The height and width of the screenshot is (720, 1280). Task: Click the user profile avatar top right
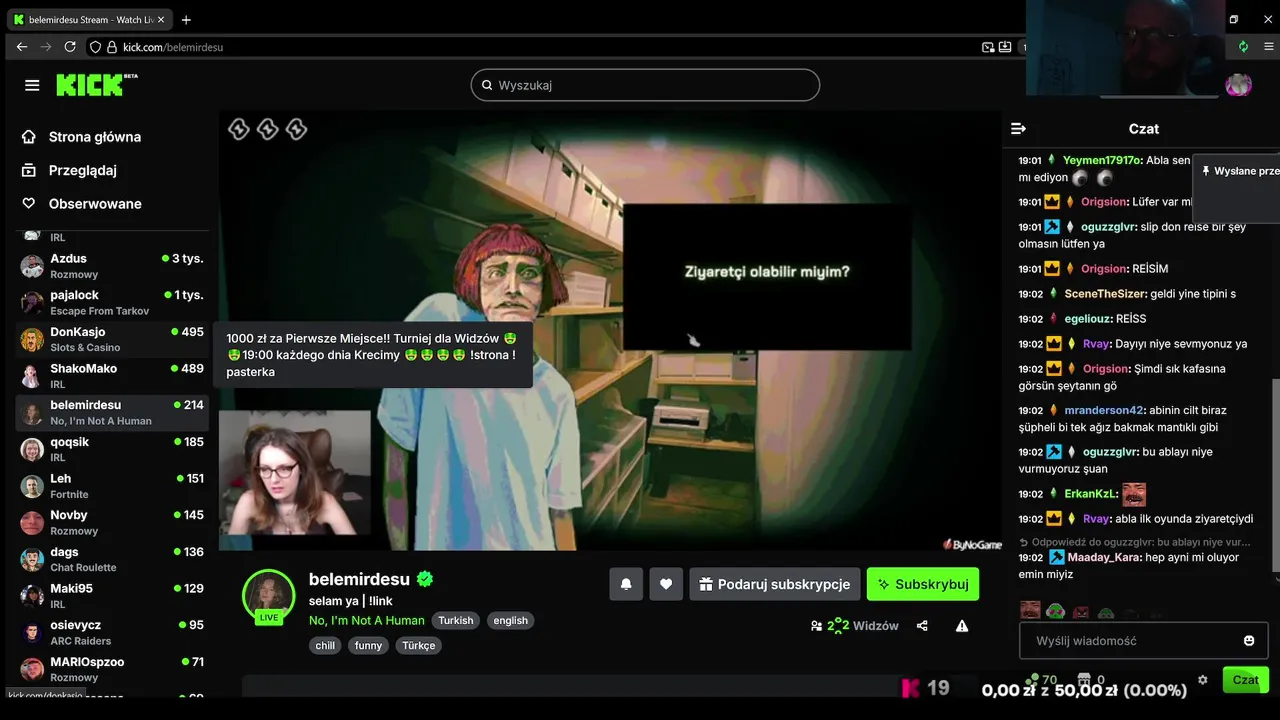pyautogui.click(x=1239, y=85)
